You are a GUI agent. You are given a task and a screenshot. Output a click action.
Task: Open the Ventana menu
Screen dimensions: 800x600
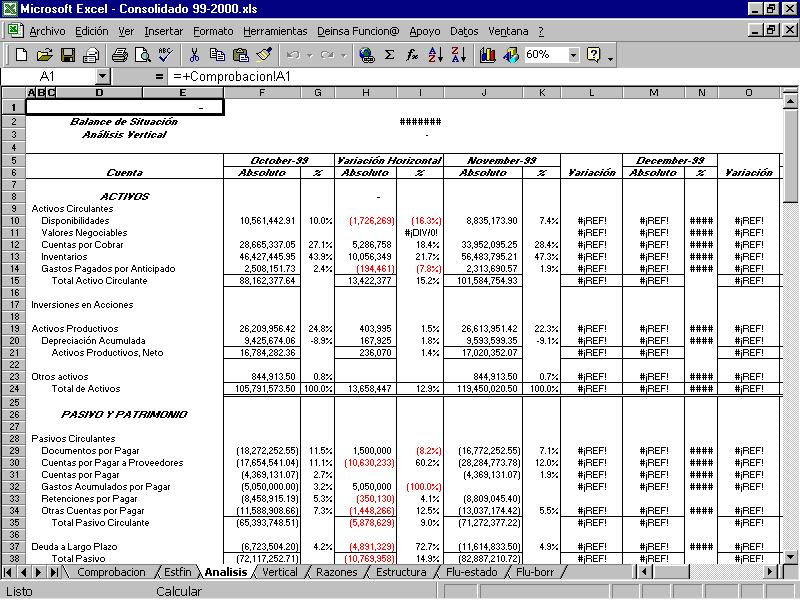tap(508, 31)
